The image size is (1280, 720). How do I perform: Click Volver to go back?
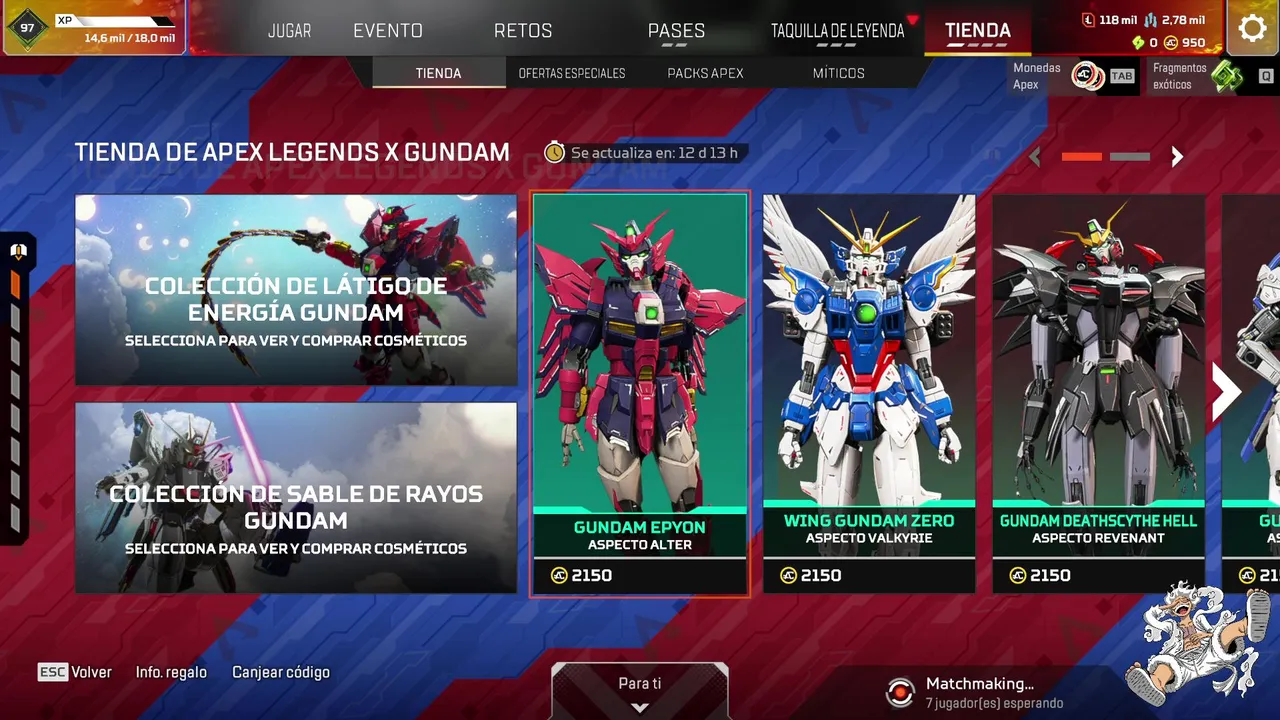(92, 672)
